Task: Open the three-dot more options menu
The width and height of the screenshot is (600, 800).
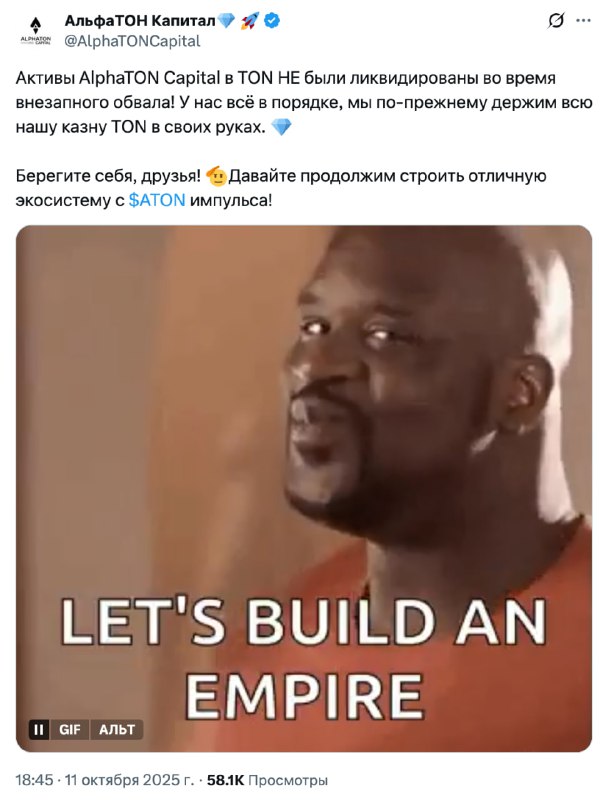Action: click(583, 21)
